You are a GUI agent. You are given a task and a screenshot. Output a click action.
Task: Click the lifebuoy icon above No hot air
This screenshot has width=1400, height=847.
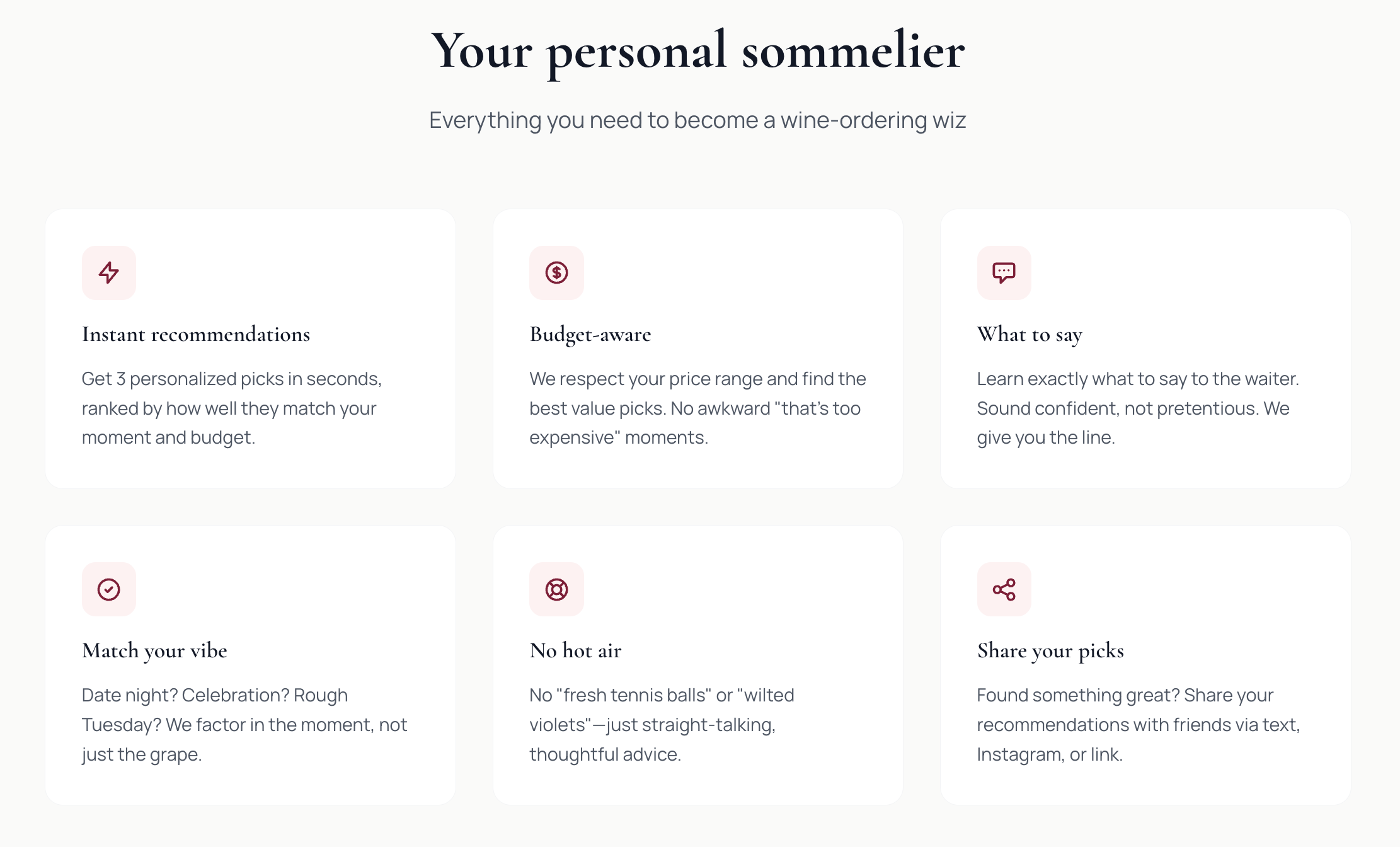pos(556,589)
